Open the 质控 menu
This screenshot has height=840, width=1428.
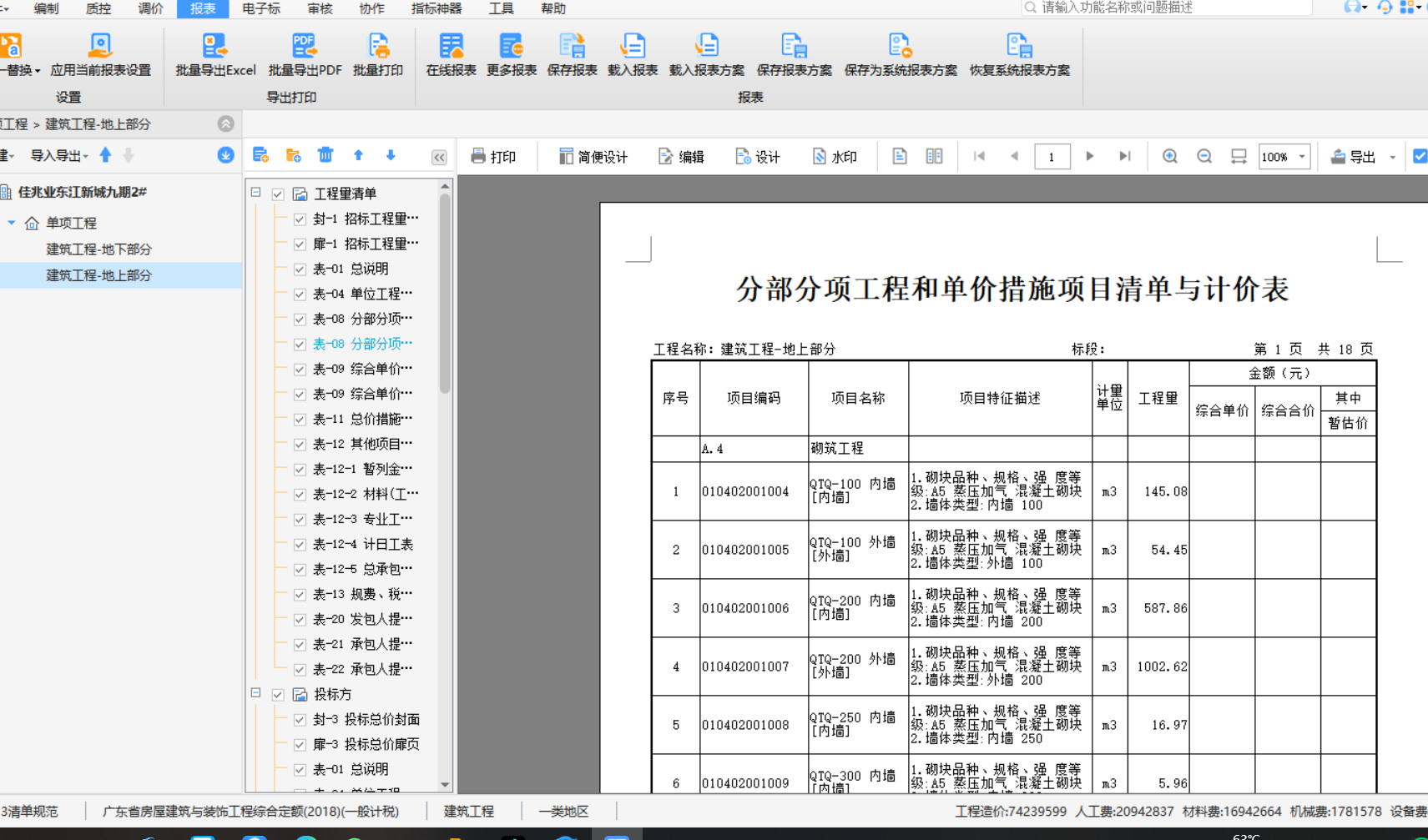[98, 8]
